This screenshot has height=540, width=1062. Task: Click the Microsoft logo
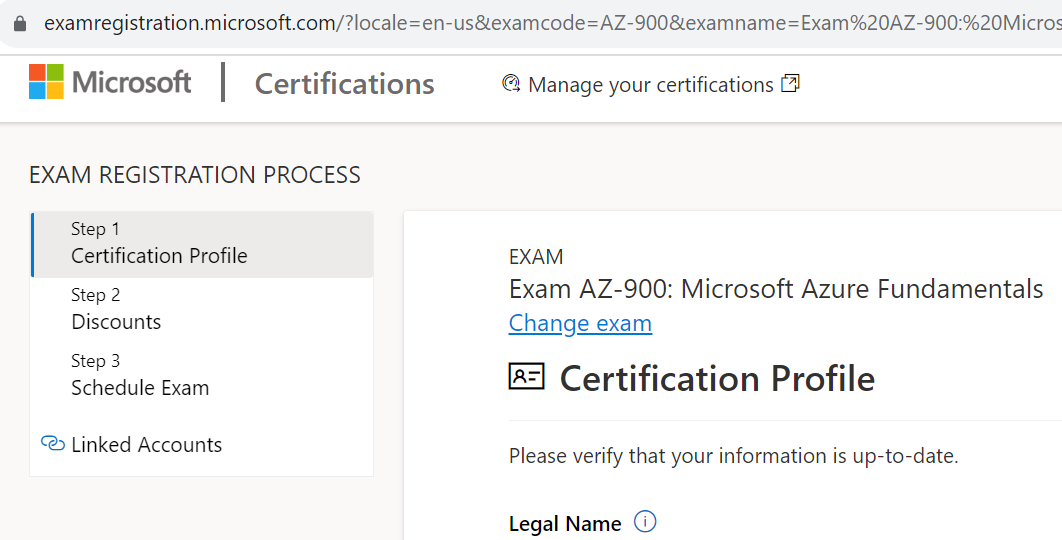[x=110, y=82]
